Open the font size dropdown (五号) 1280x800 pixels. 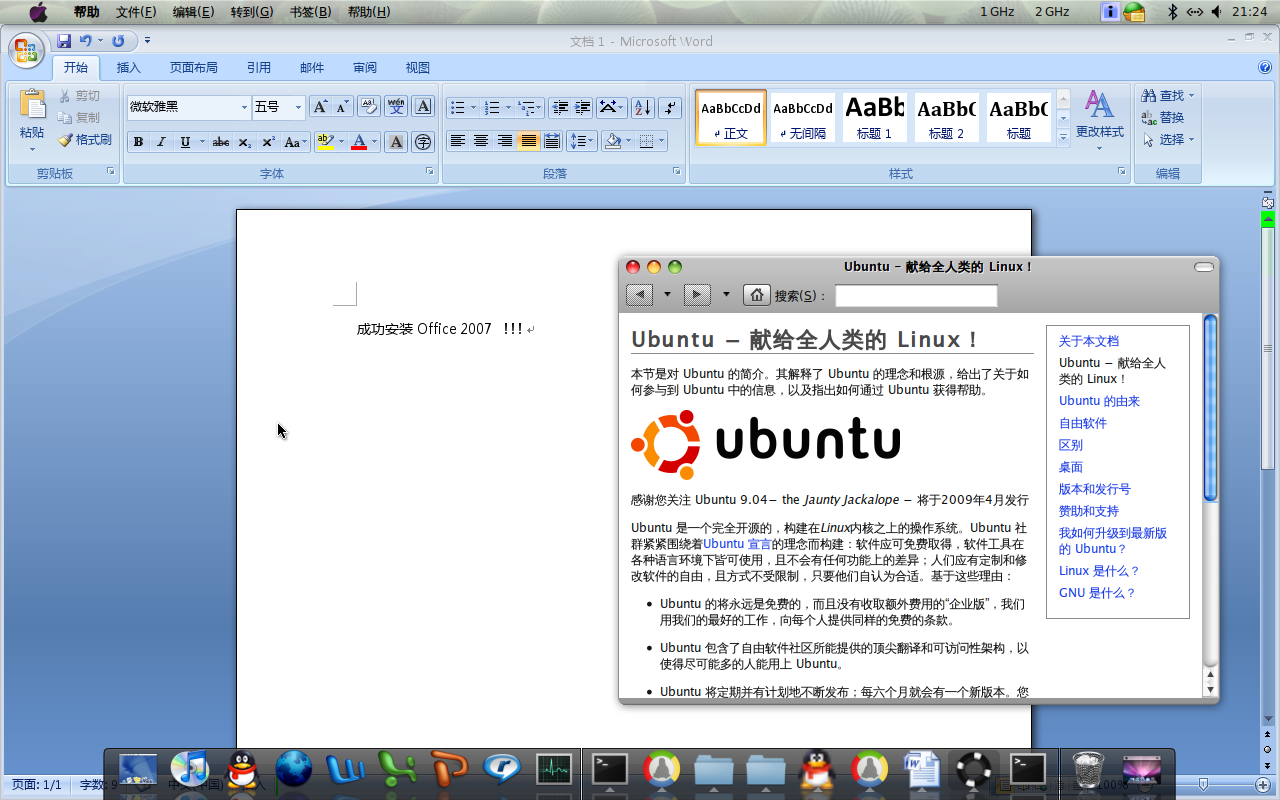(298, 107)
